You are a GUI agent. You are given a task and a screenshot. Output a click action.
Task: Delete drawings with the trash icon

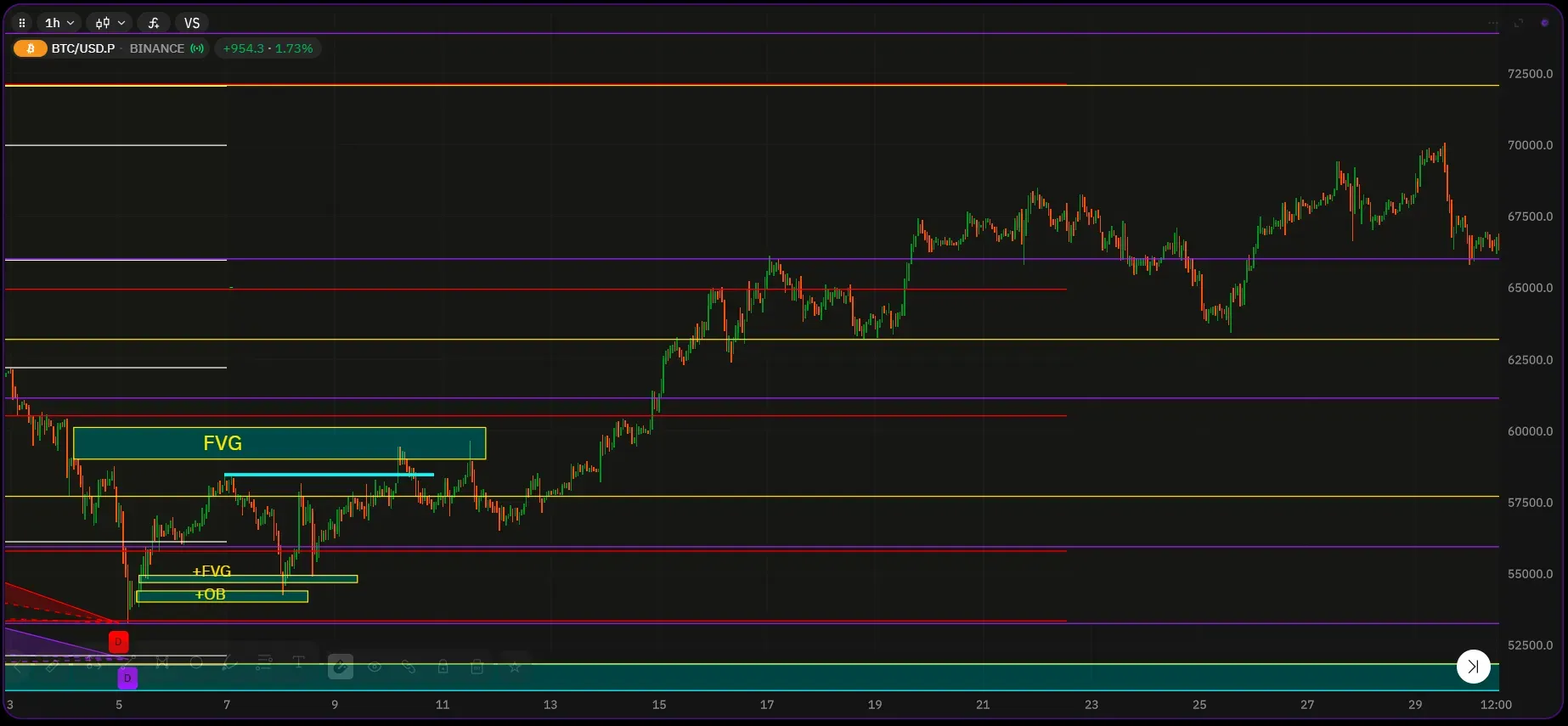click(477, 667)
